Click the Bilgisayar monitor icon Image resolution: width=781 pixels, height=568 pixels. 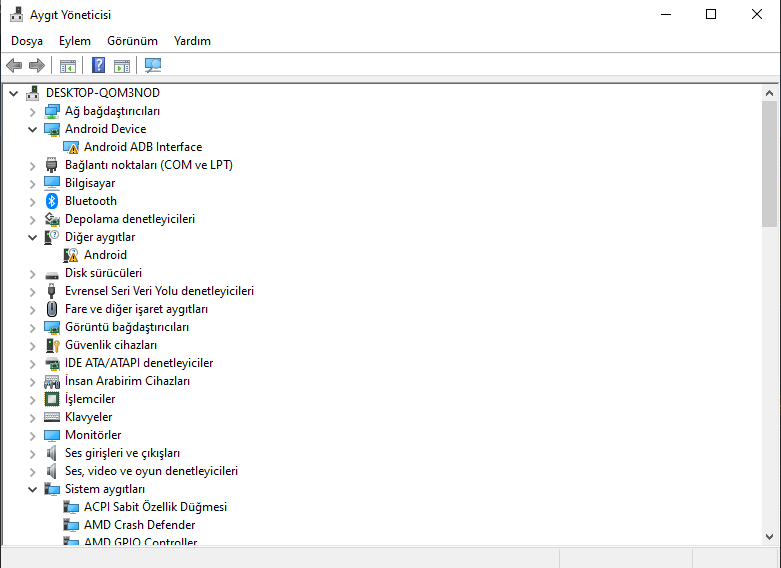[x=52, y=183]
